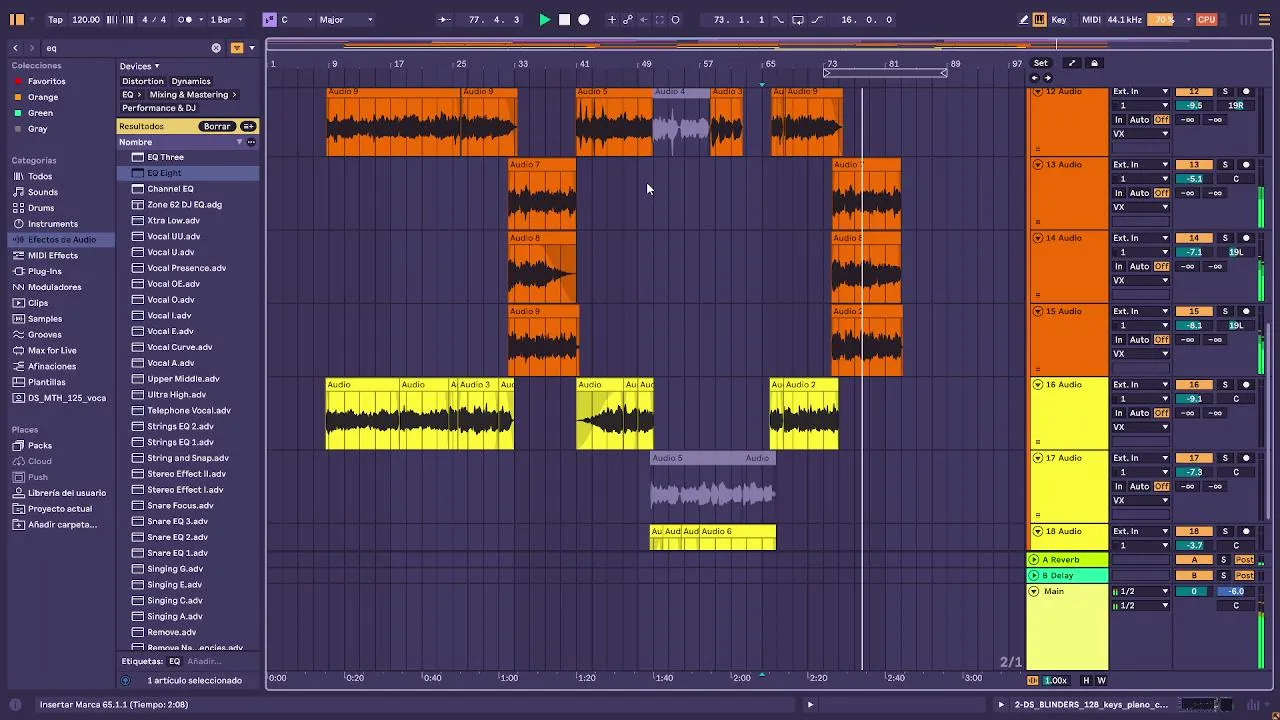Jump to previous locator arrow
The image size is (1280, 720).
pyautogui.click(x=1035, y=77)
